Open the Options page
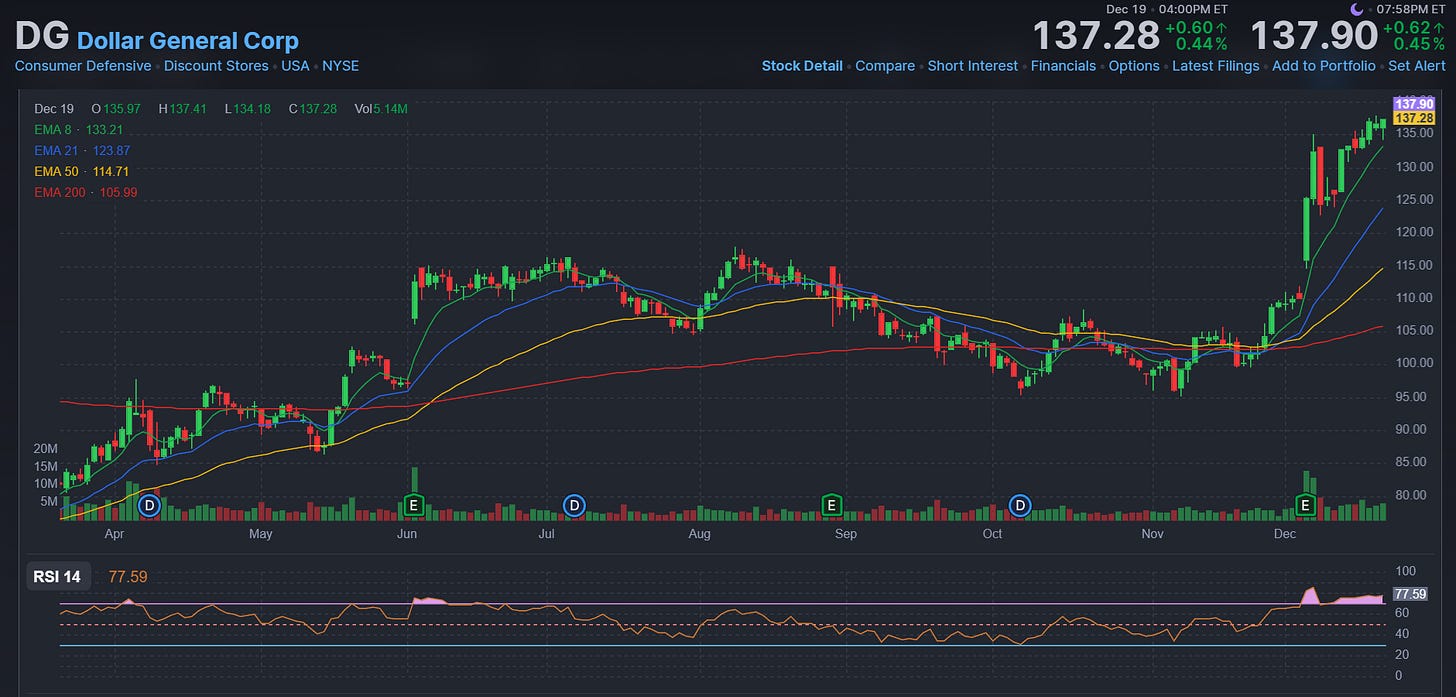Image resolution: width=1456 pixels, height=697 pixels. point(1134,66)
